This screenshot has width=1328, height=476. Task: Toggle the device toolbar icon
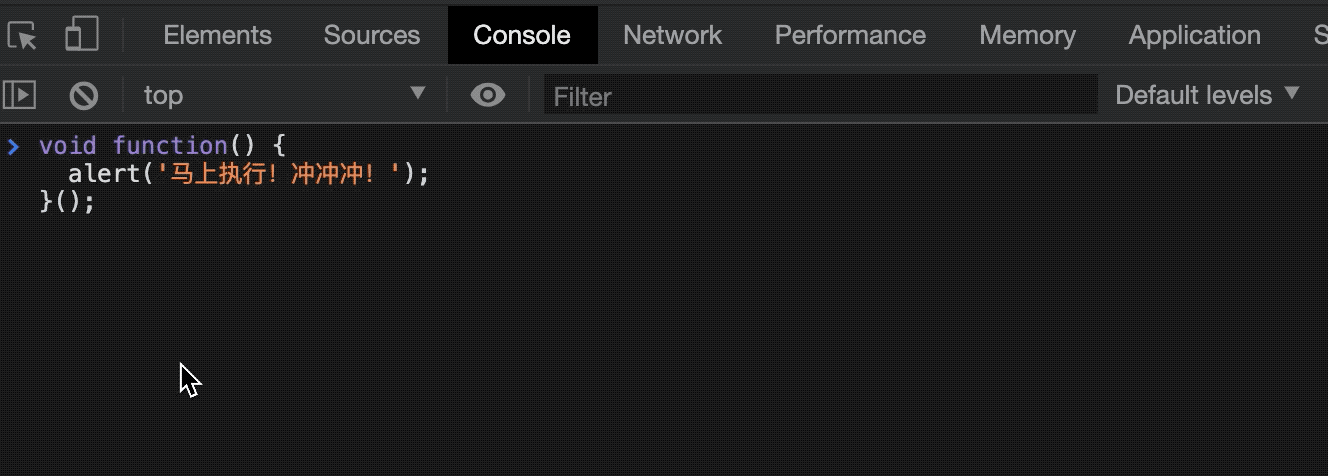82,34
